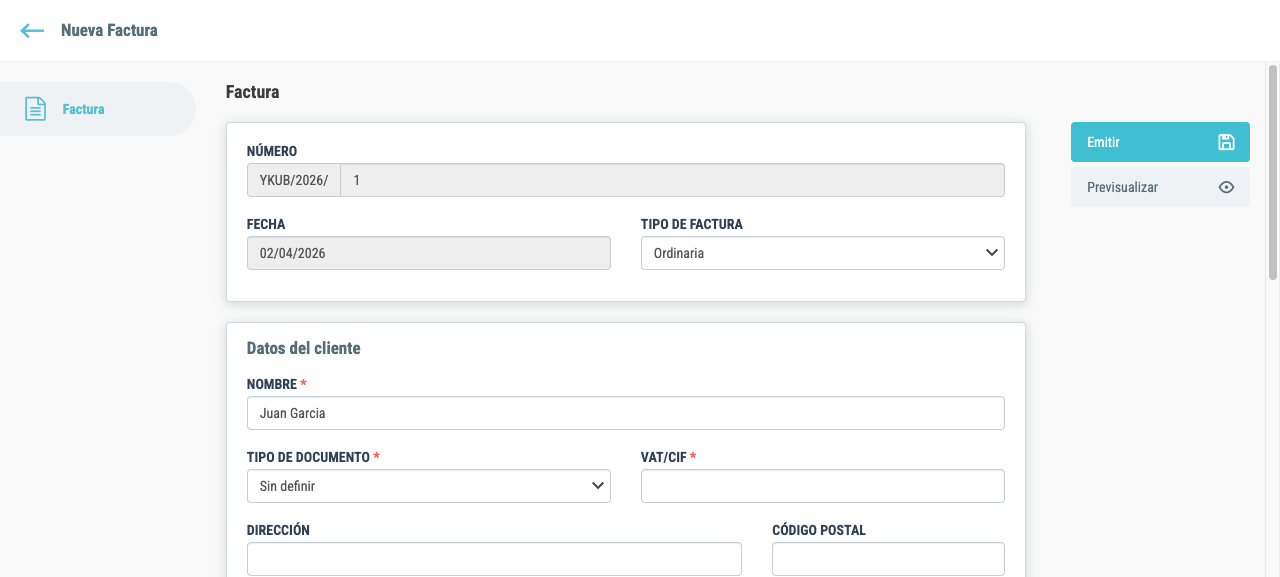Click the Factura section heading
This screenshot has height=577, width=1280.
[x=252, y=92]
